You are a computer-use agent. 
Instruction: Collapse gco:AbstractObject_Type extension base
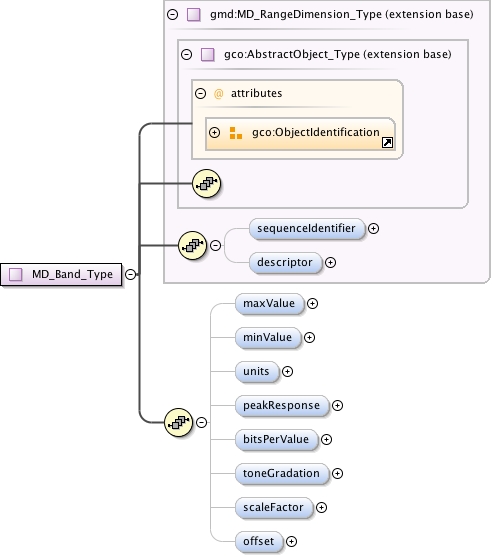pos(186,54)
